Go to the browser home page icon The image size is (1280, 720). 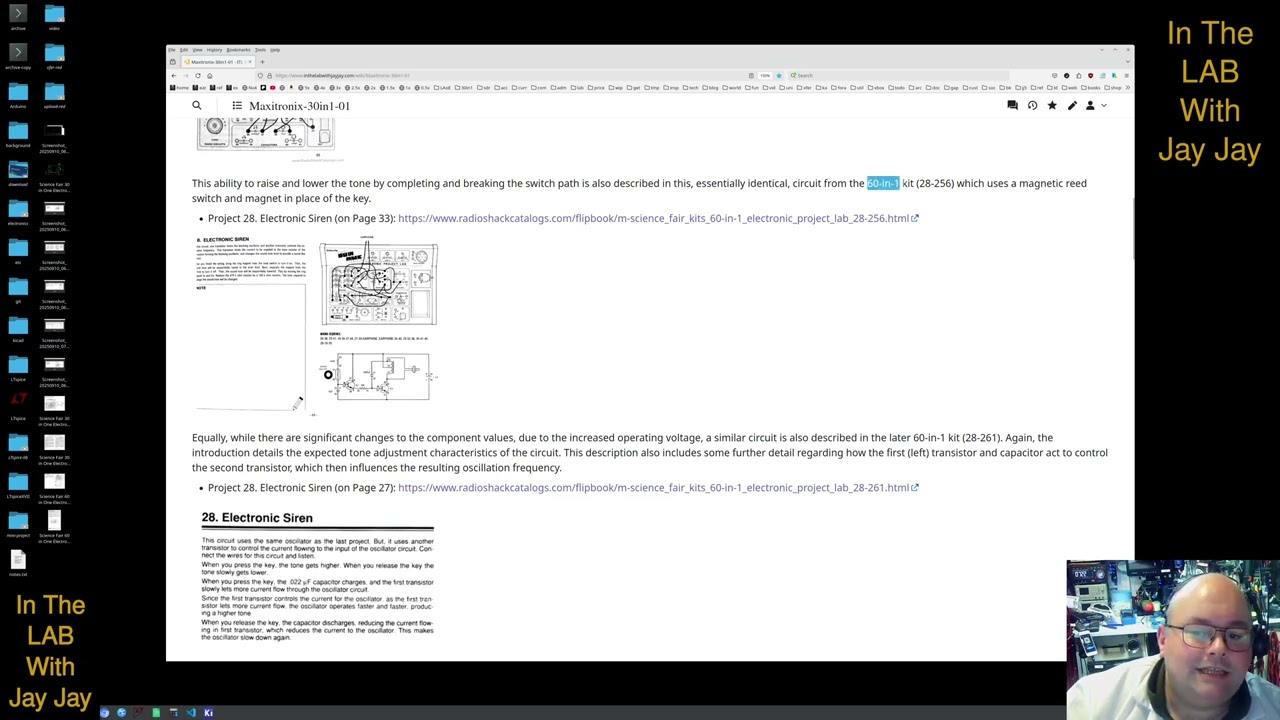tap(210, 76)
